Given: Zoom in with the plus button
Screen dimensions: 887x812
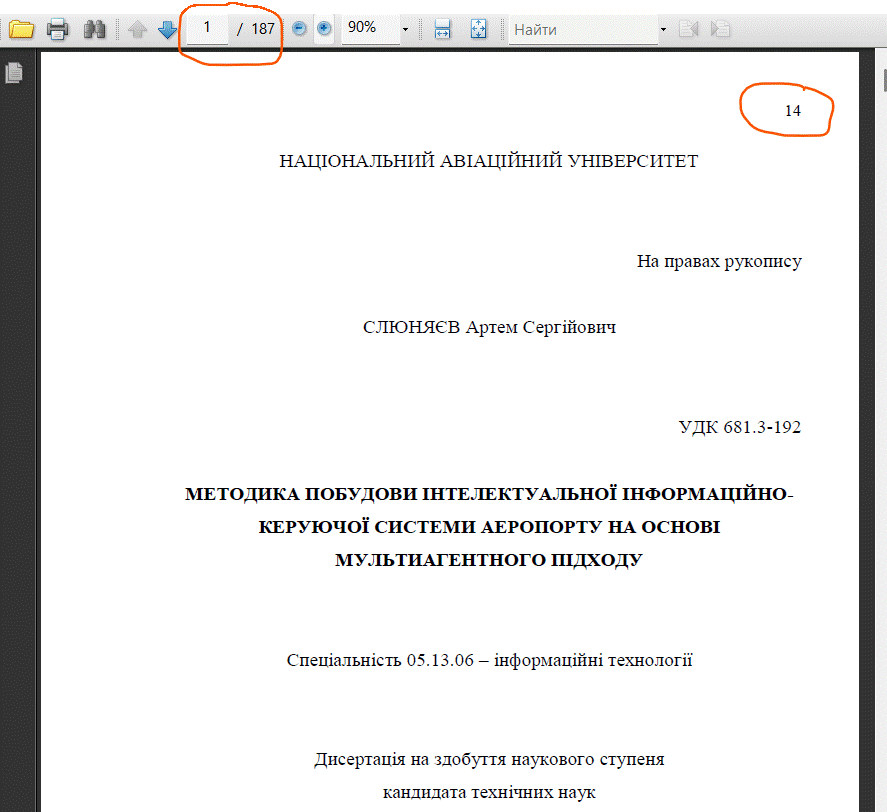Looking at the screenshot, I should click(x=324, y=29).
